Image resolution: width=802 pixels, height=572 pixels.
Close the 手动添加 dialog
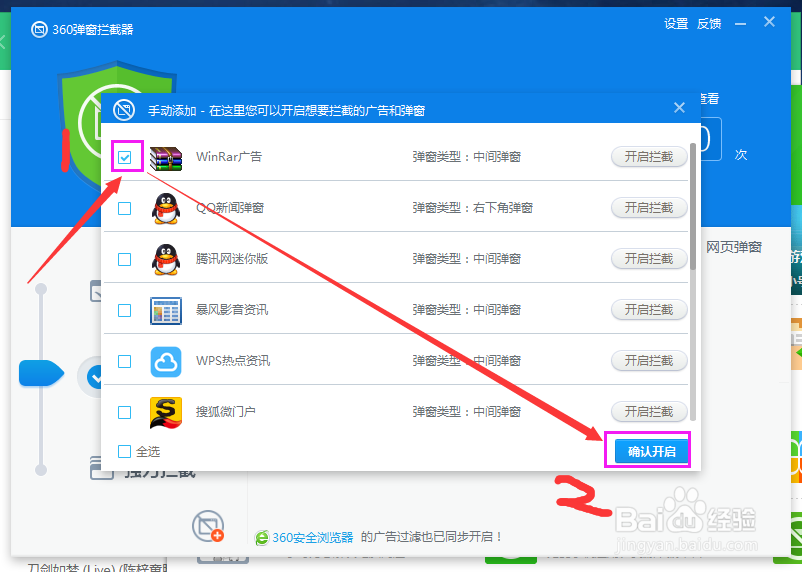click(x=679, y=107)
